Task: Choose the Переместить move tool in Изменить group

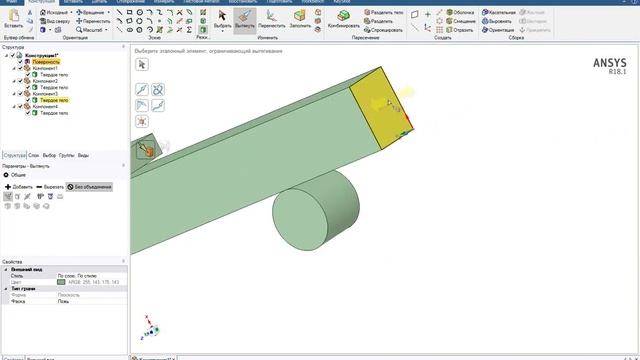Action: [x=271, y=20]
